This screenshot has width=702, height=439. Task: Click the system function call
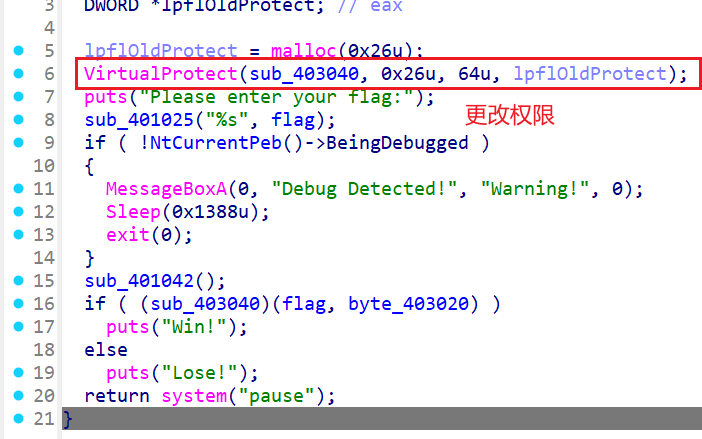(194, 396)
